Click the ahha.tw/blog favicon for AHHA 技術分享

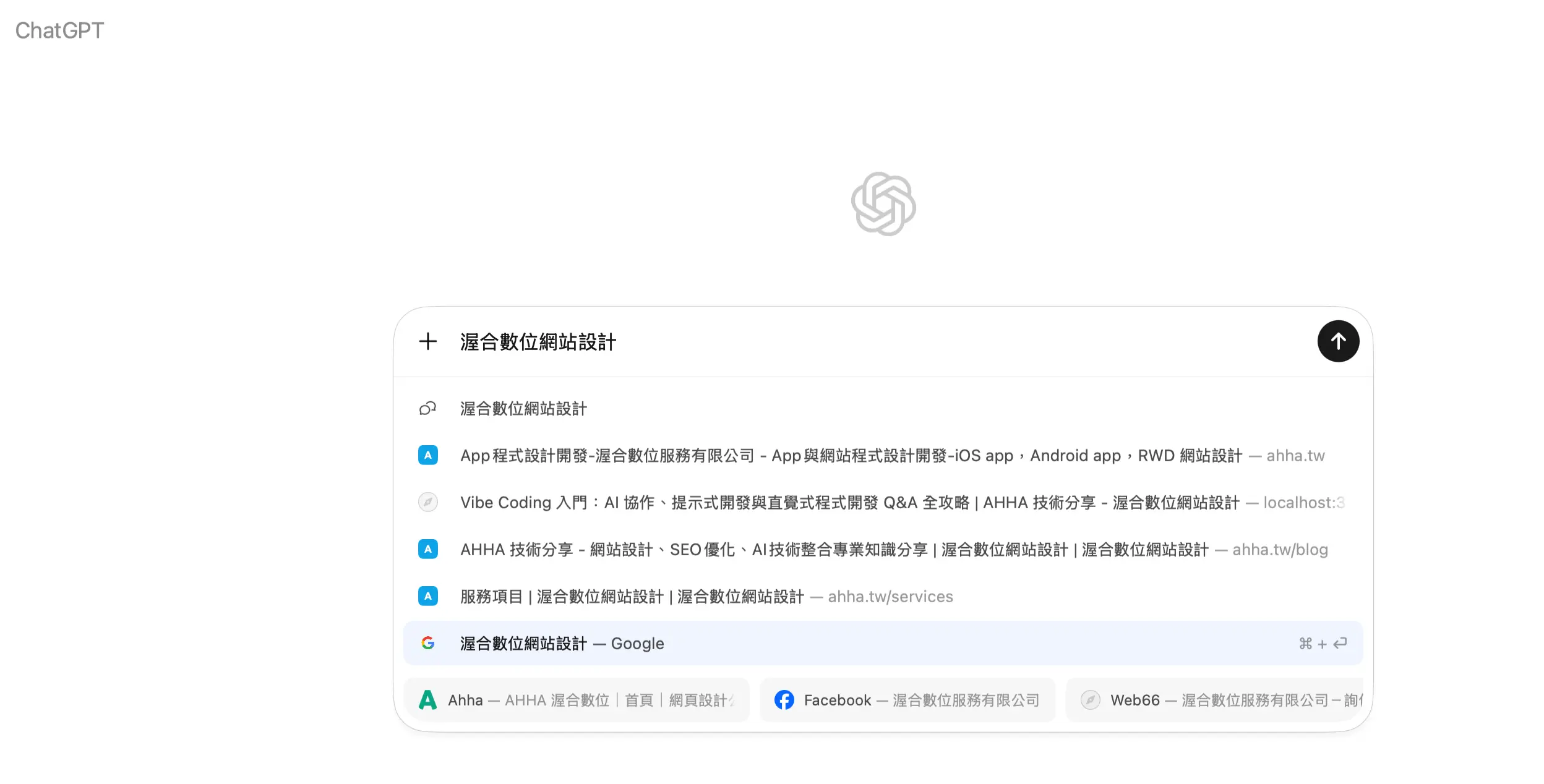pyautogui.click(x=427, y=549)
